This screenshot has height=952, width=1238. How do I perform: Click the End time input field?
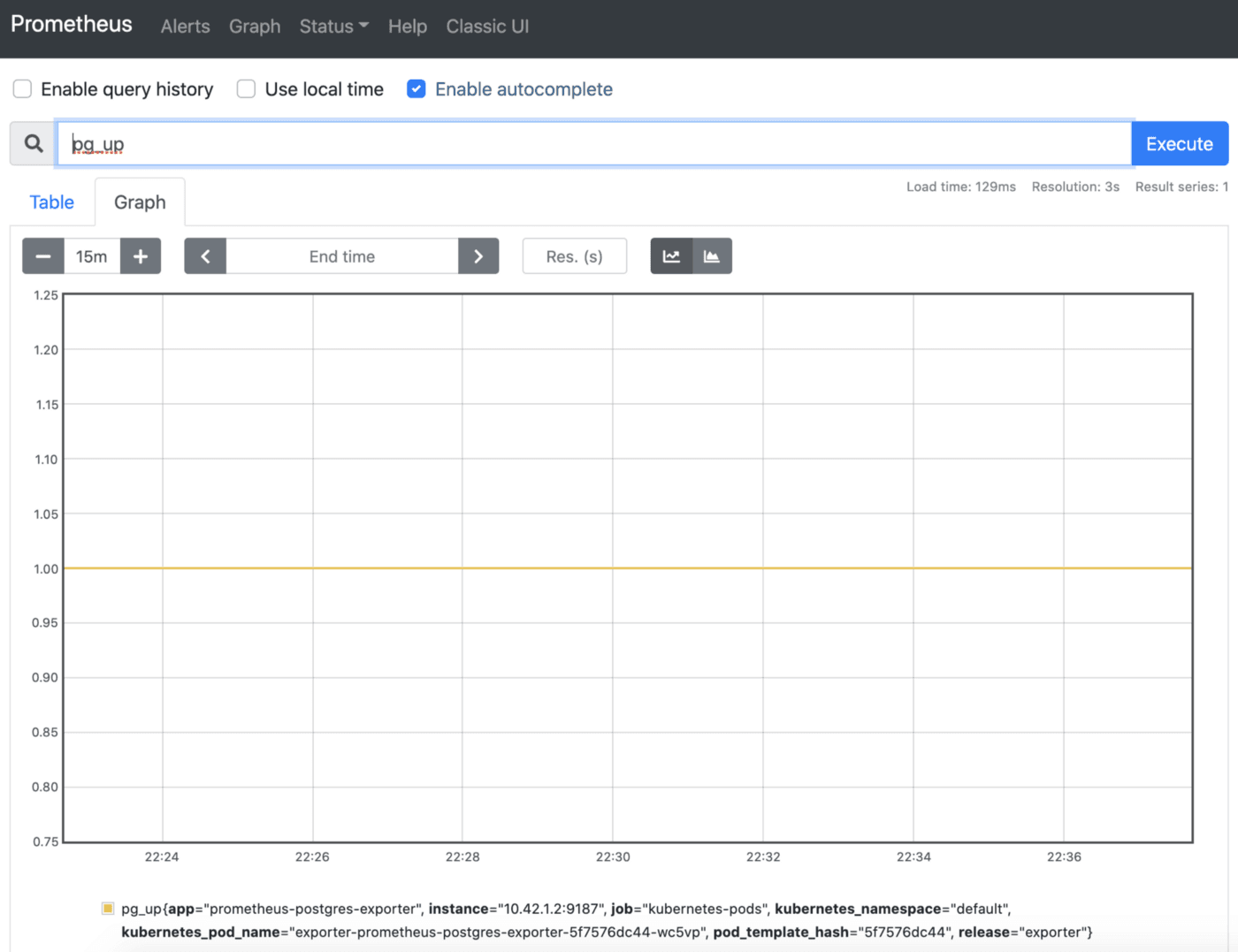(342, 256)
